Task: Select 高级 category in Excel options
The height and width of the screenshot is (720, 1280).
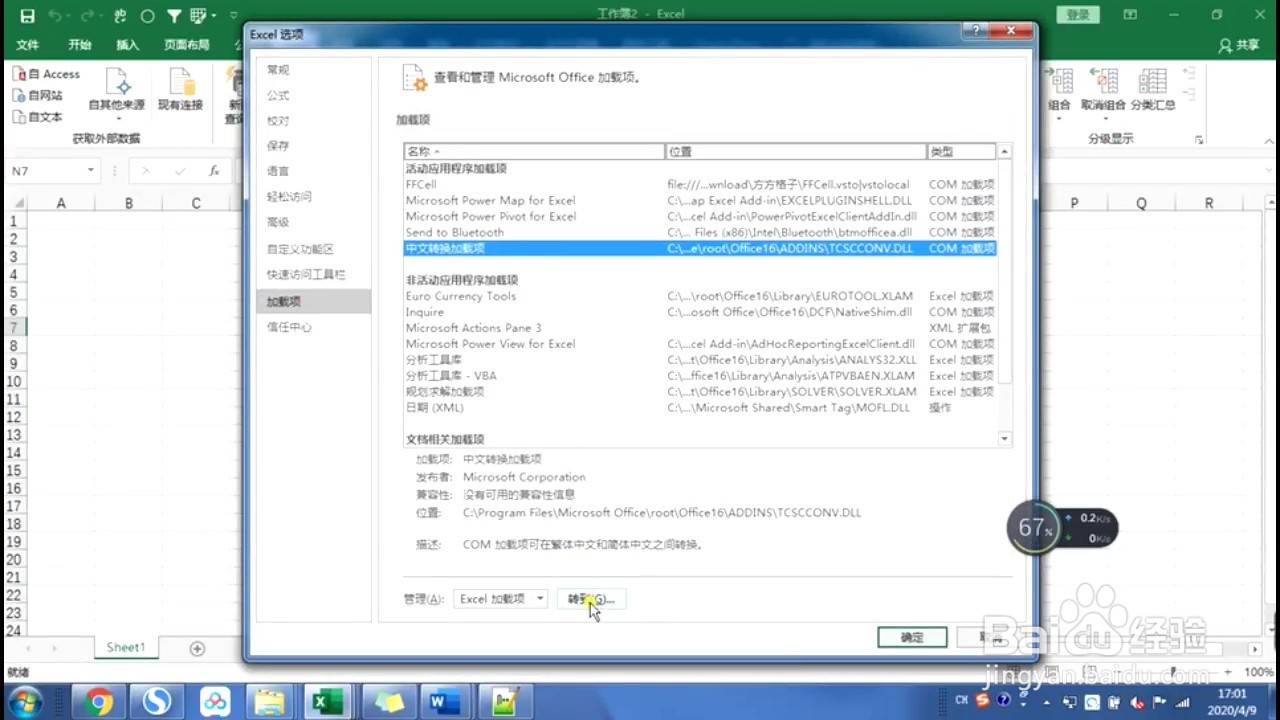Action: [313, 222]
